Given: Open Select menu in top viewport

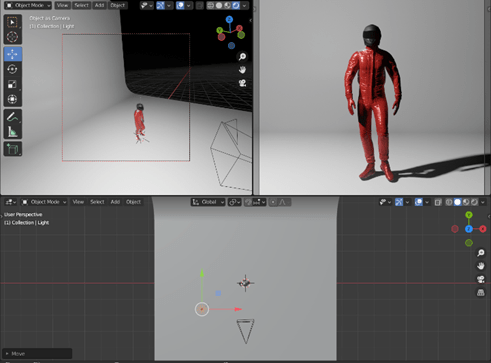Looking at the screenshot, I should point(81,5).
